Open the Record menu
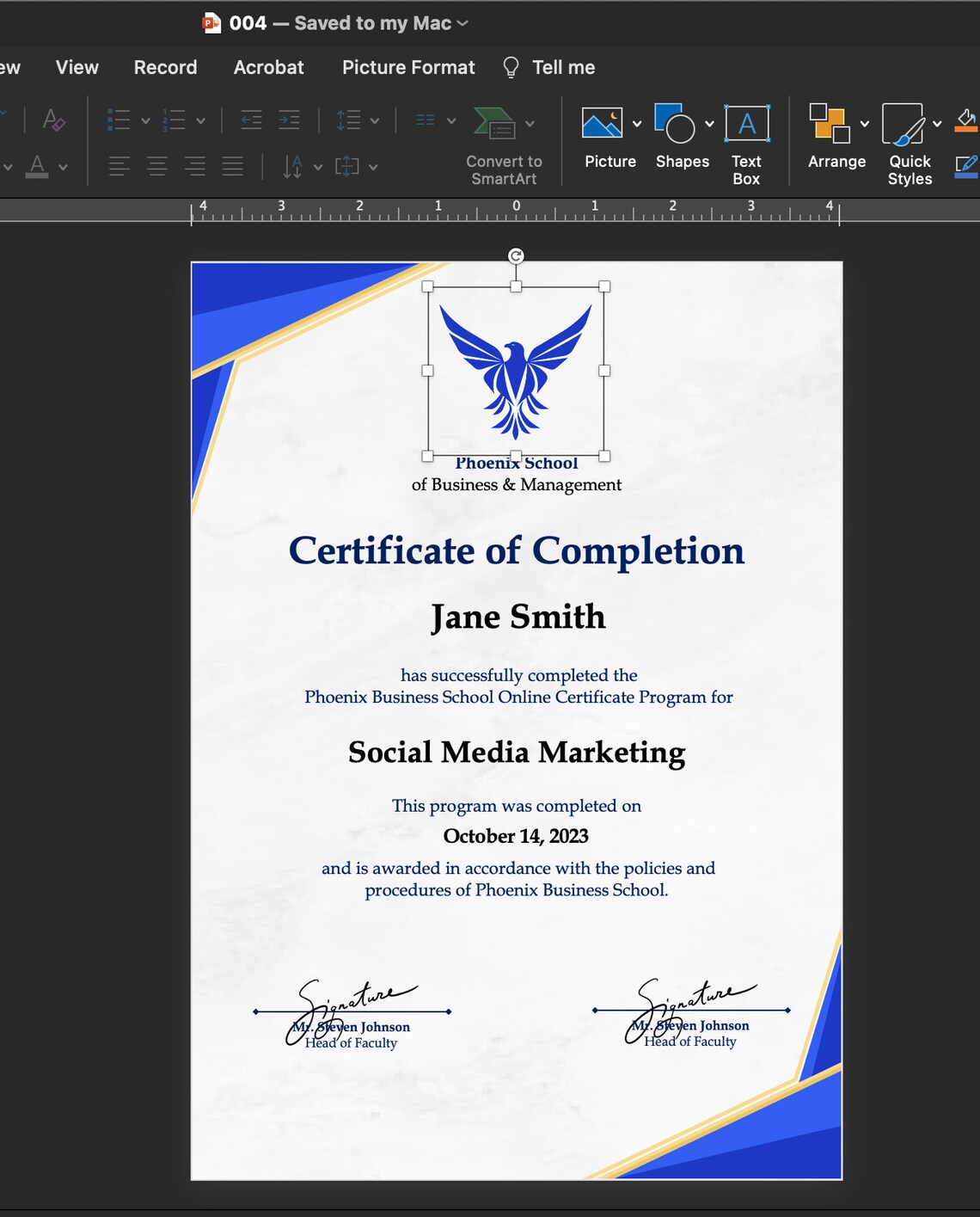980x1217 pixels. [164, 67]
